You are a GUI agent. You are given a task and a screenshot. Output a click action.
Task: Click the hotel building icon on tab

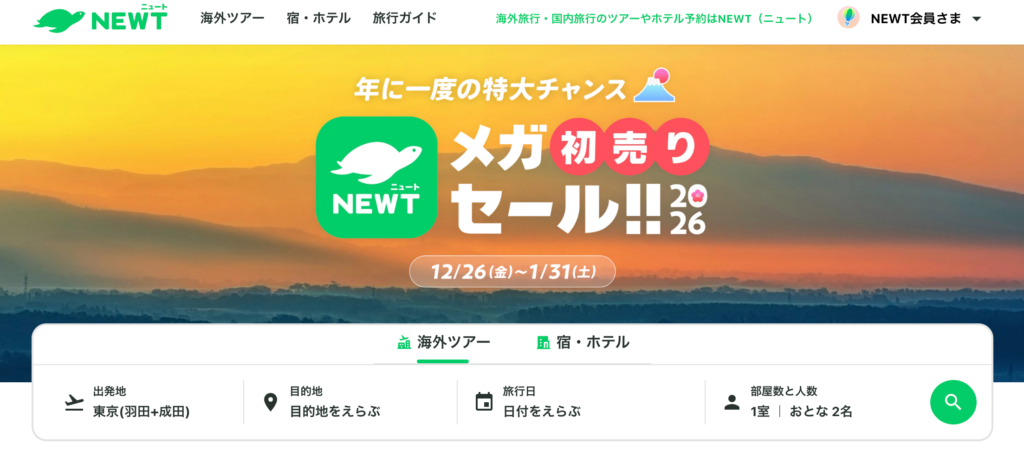[x=543, y=342]
